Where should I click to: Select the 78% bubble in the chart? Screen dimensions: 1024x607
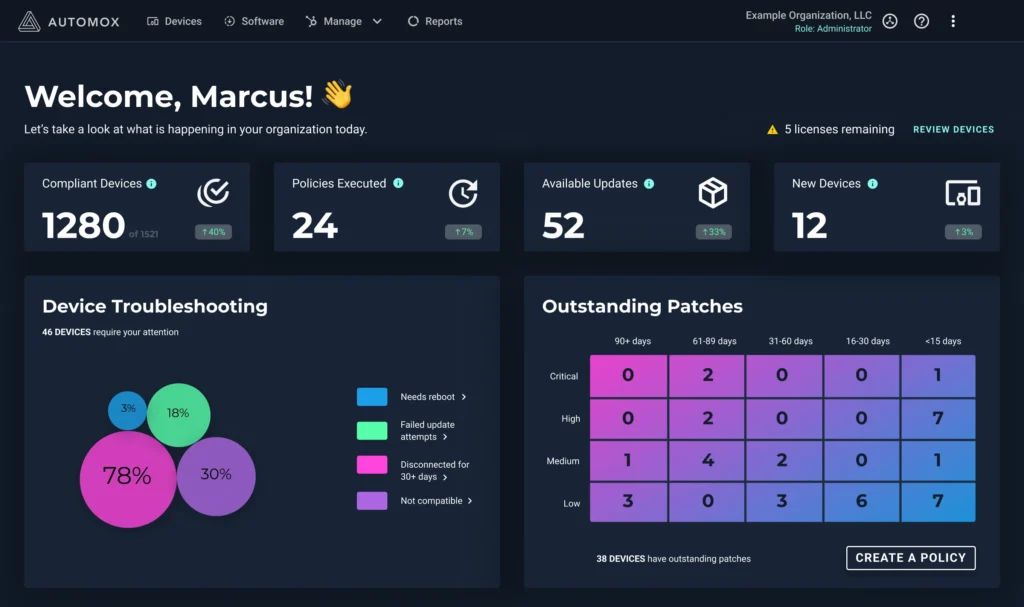pyautogui.click(x=127, y=477)
